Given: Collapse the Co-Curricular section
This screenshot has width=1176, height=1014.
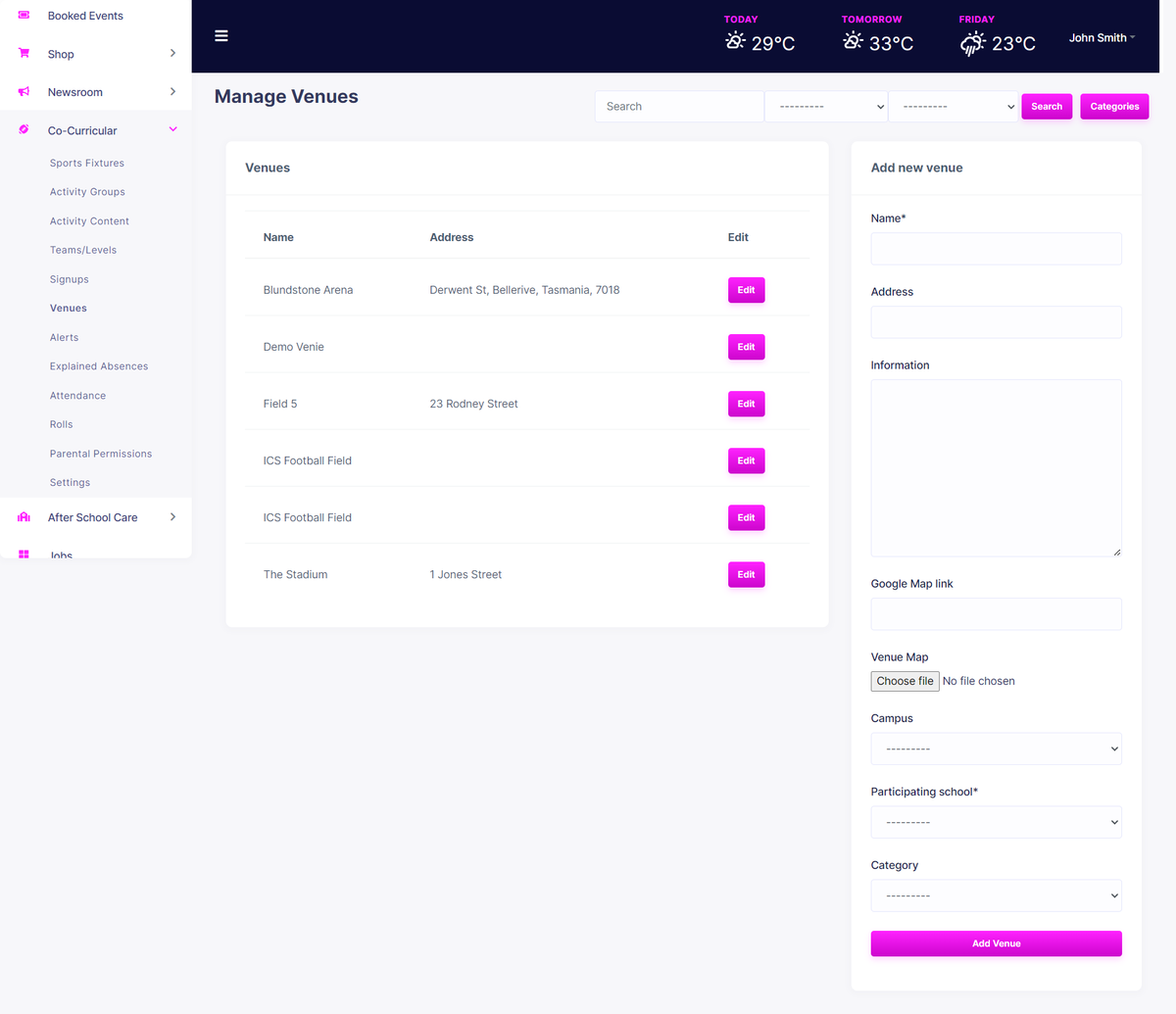Looking at the screenshot, I should [x=172, y=129].
